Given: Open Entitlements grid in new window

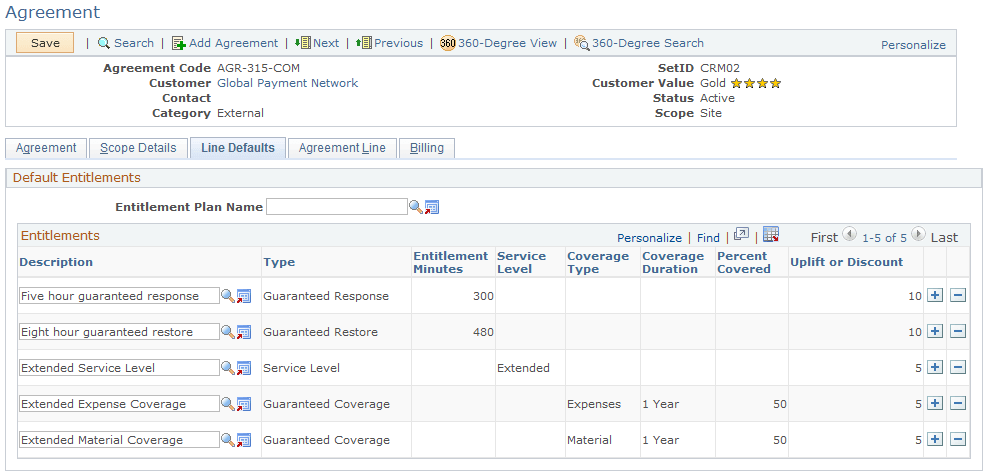Looking at the screenshot, I should click(742, 235).
